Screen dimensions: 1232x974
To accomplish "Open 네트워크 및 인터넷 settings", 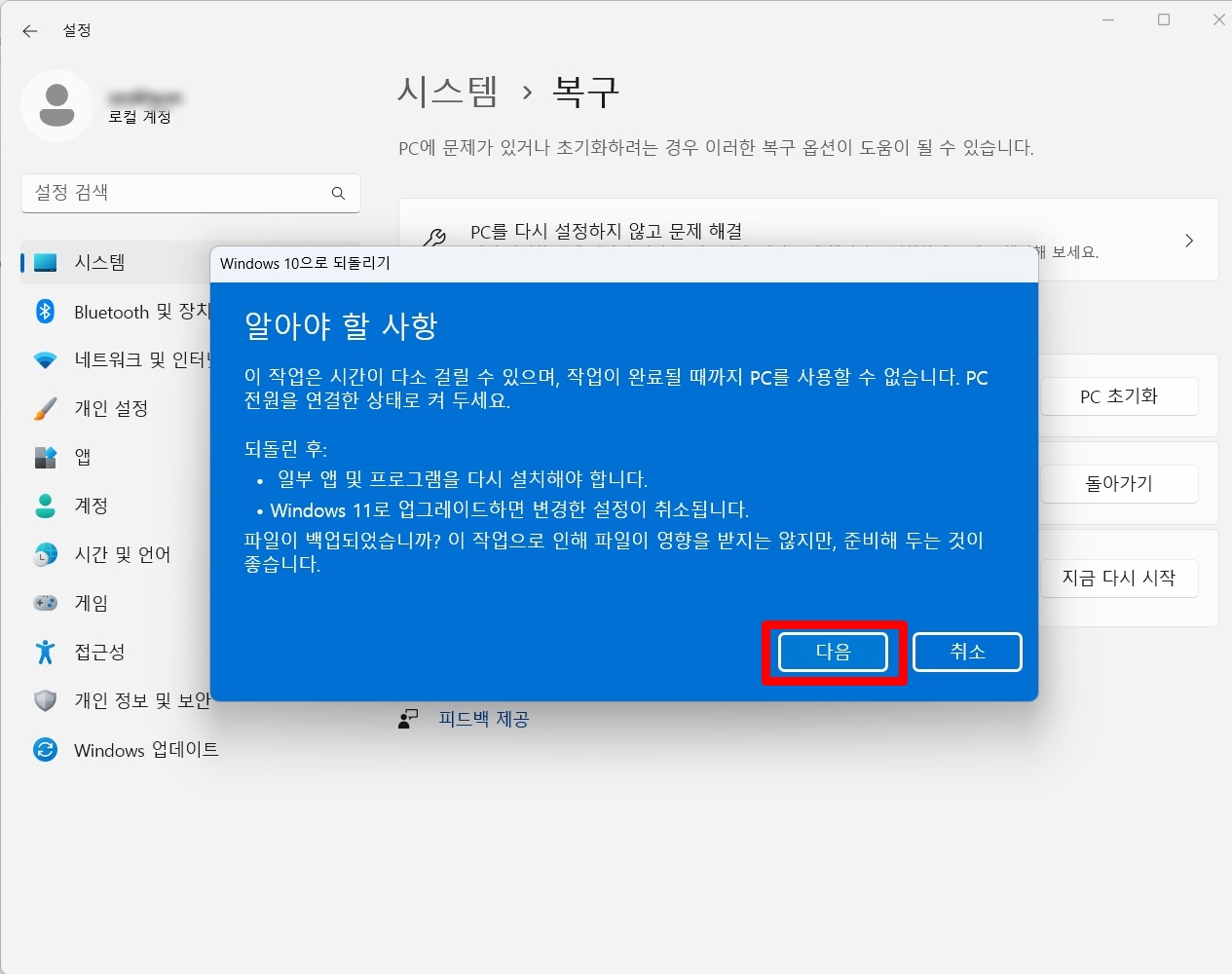I will [x=116, y=360].
